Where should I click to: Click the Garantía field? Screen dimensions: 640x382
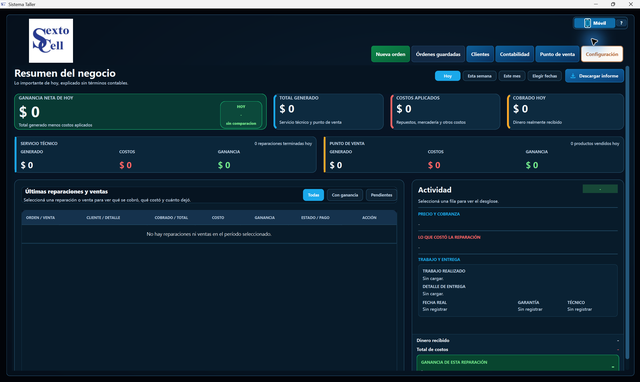coord(530,306)
